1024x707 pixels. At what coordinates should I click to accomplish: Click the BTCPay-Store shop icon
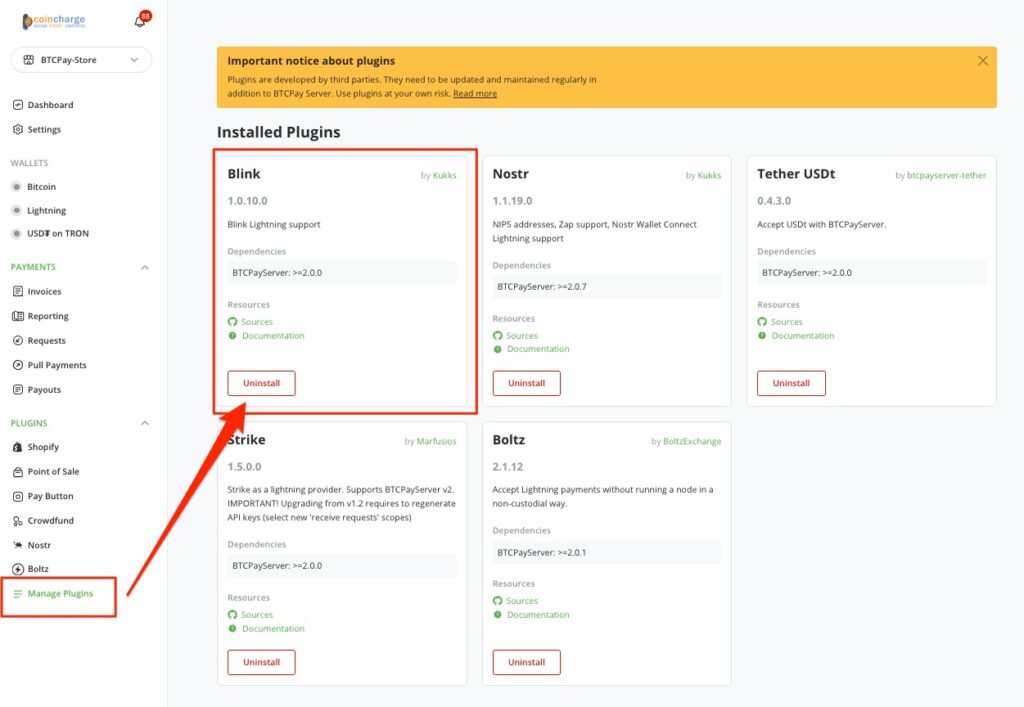[29, 59]
